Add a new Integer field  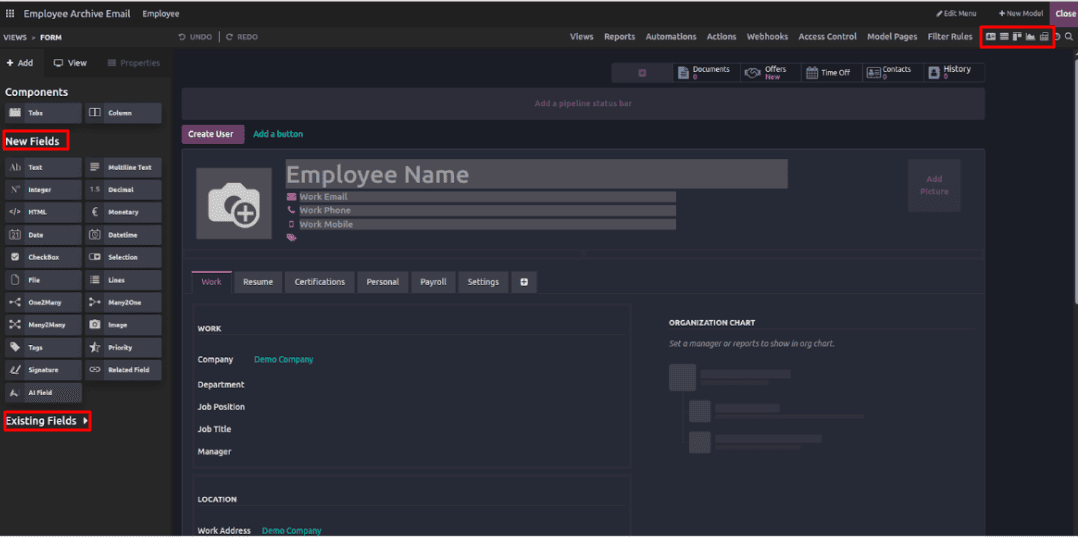[x=43, y=190]
